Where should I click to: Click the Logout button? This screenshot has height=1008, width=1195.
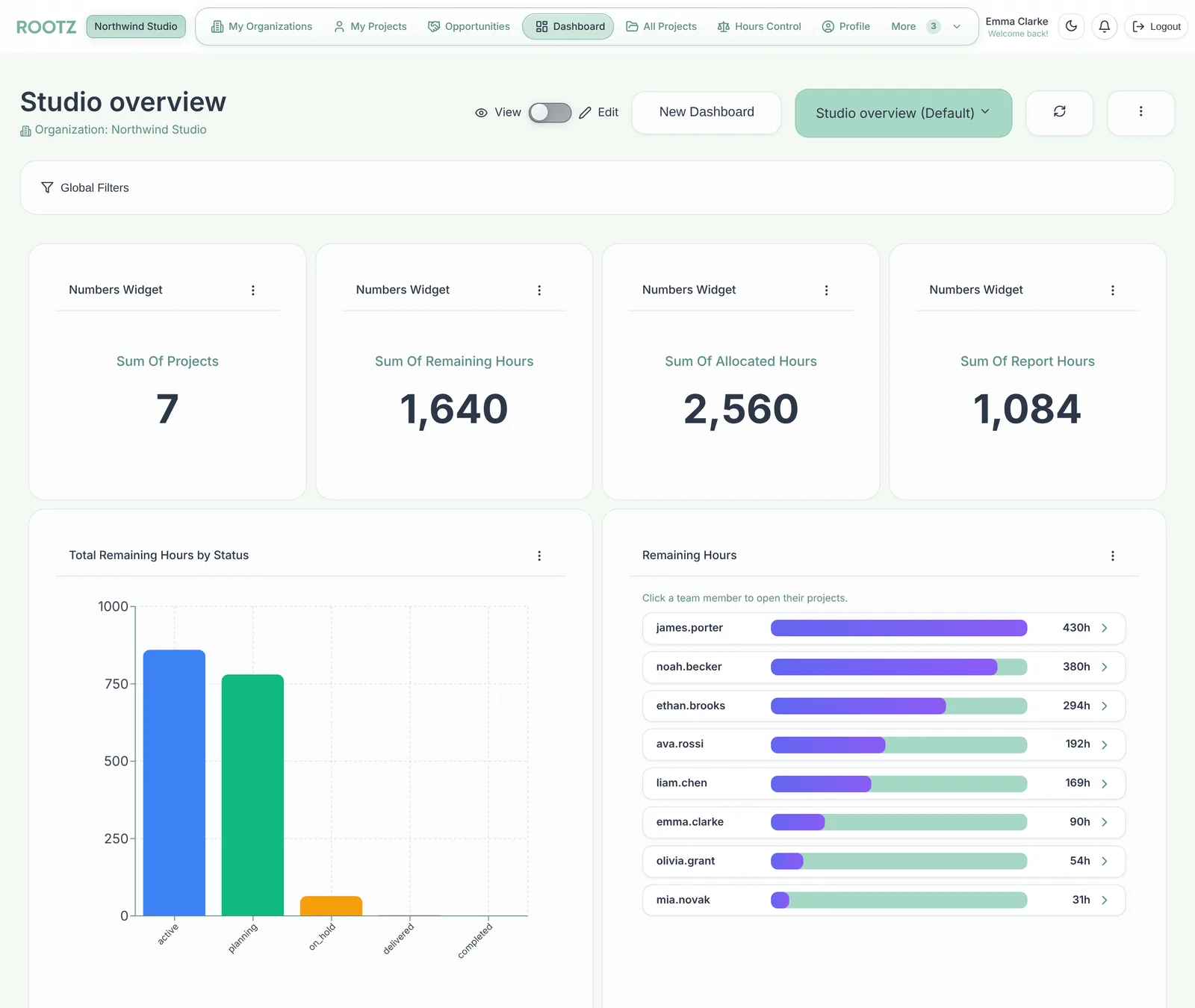[x=1156, y=27]
